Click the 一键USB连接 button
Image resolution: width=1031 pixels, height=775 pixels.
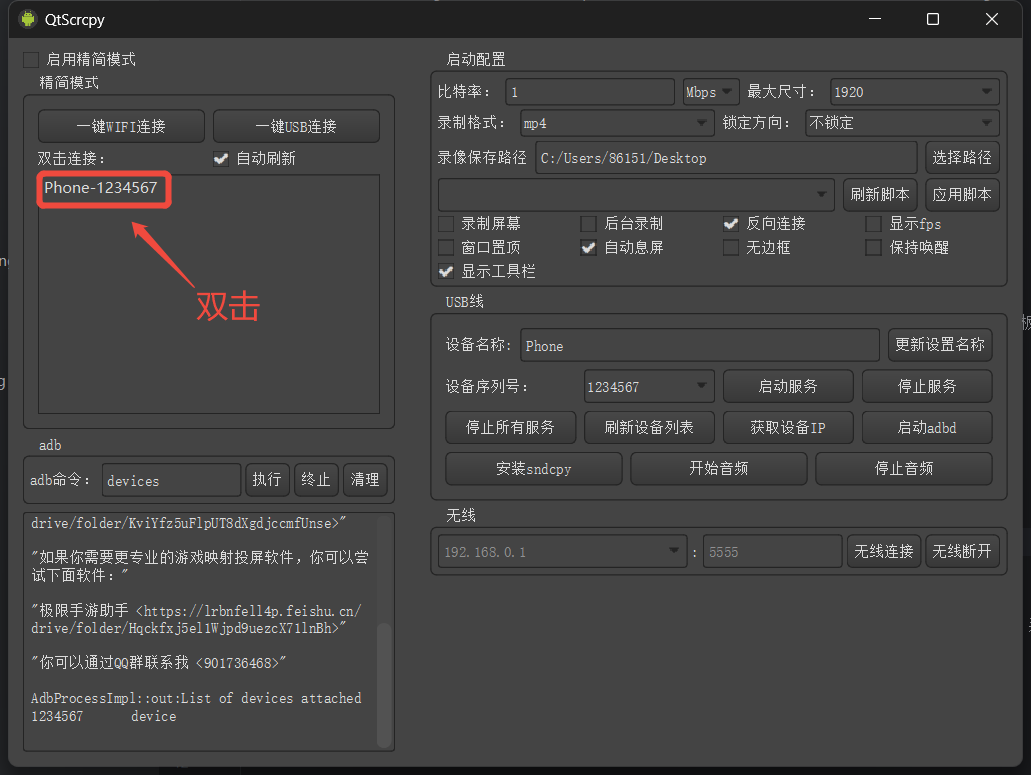[296, 127]
